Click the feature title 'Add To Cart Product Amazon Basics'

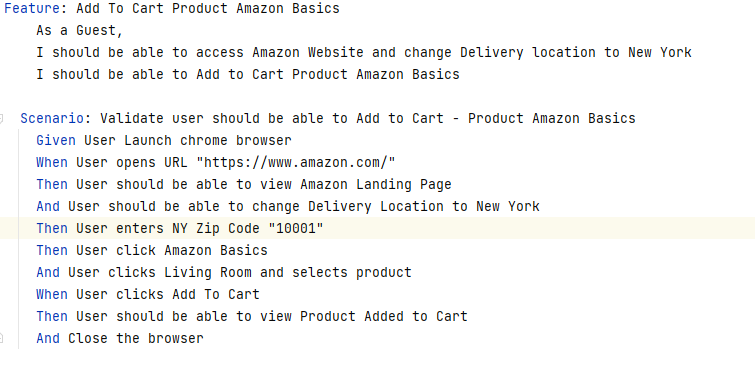pyautogui.click(x=208, y=9)
